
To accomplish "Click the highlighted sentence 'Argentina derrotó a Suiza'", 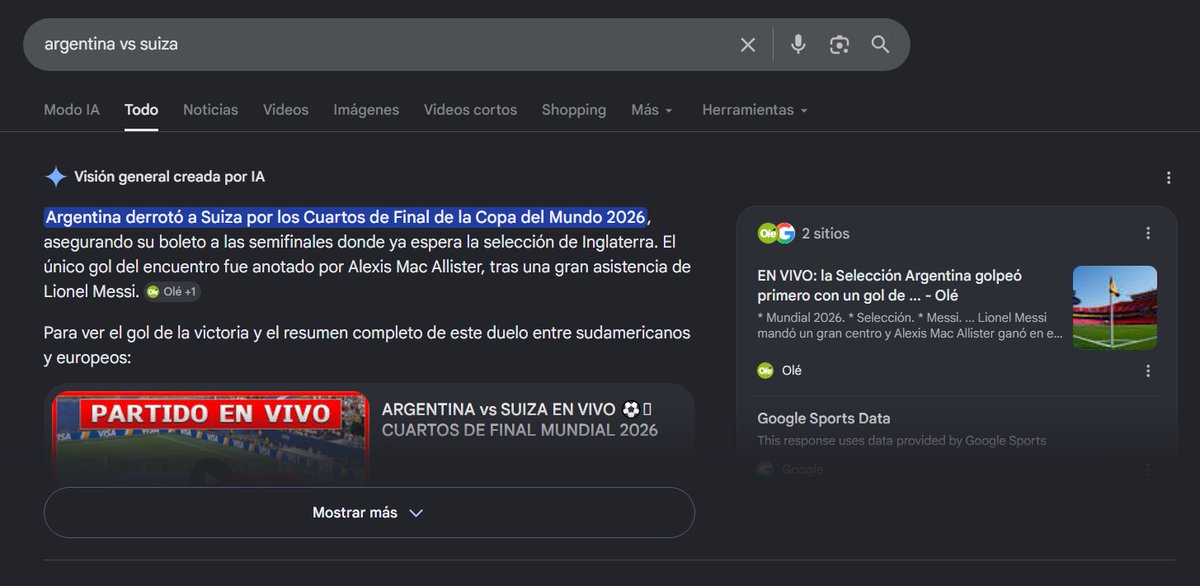I will 346,217.
